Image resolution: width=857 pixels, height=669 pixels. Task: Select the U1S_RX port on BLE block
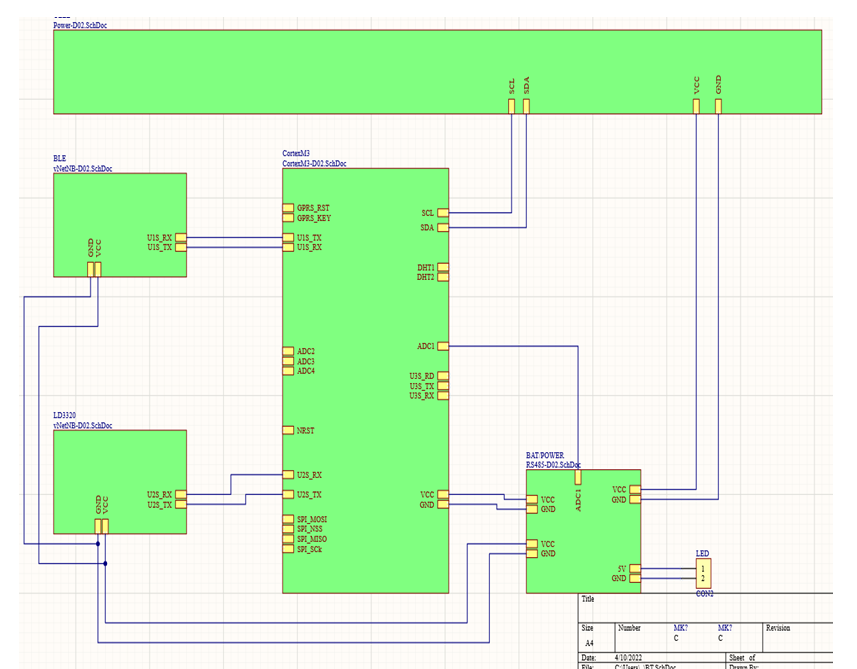[x=181, y=237]
